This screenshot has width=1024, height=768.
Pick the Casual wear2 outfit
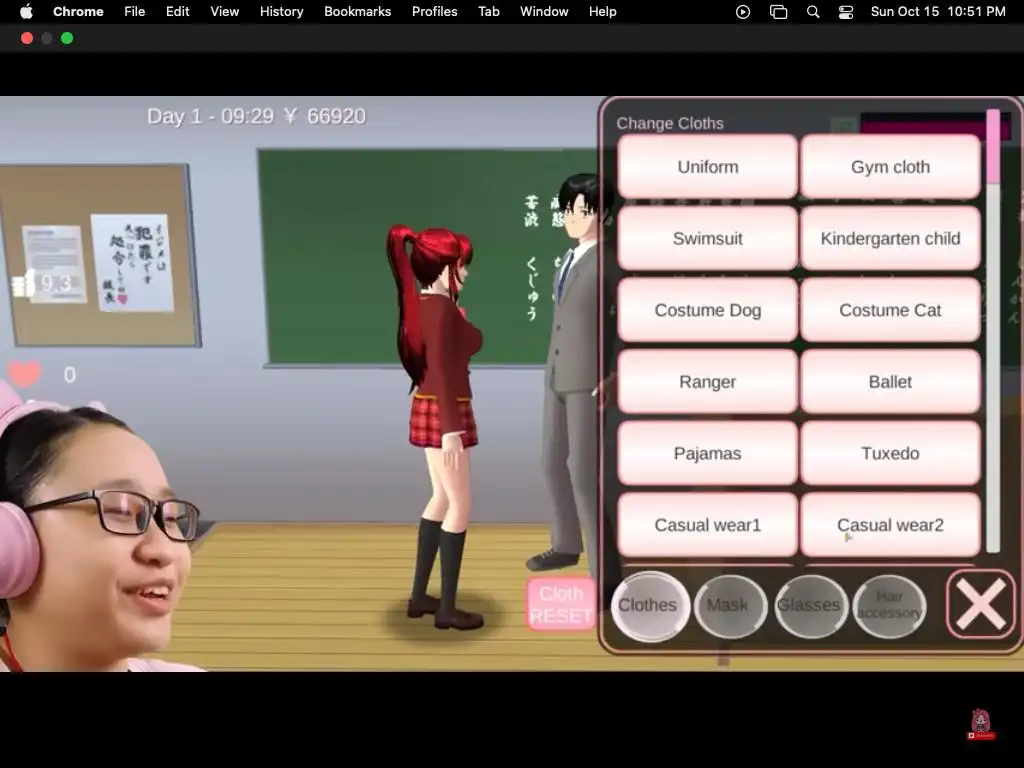890,525
